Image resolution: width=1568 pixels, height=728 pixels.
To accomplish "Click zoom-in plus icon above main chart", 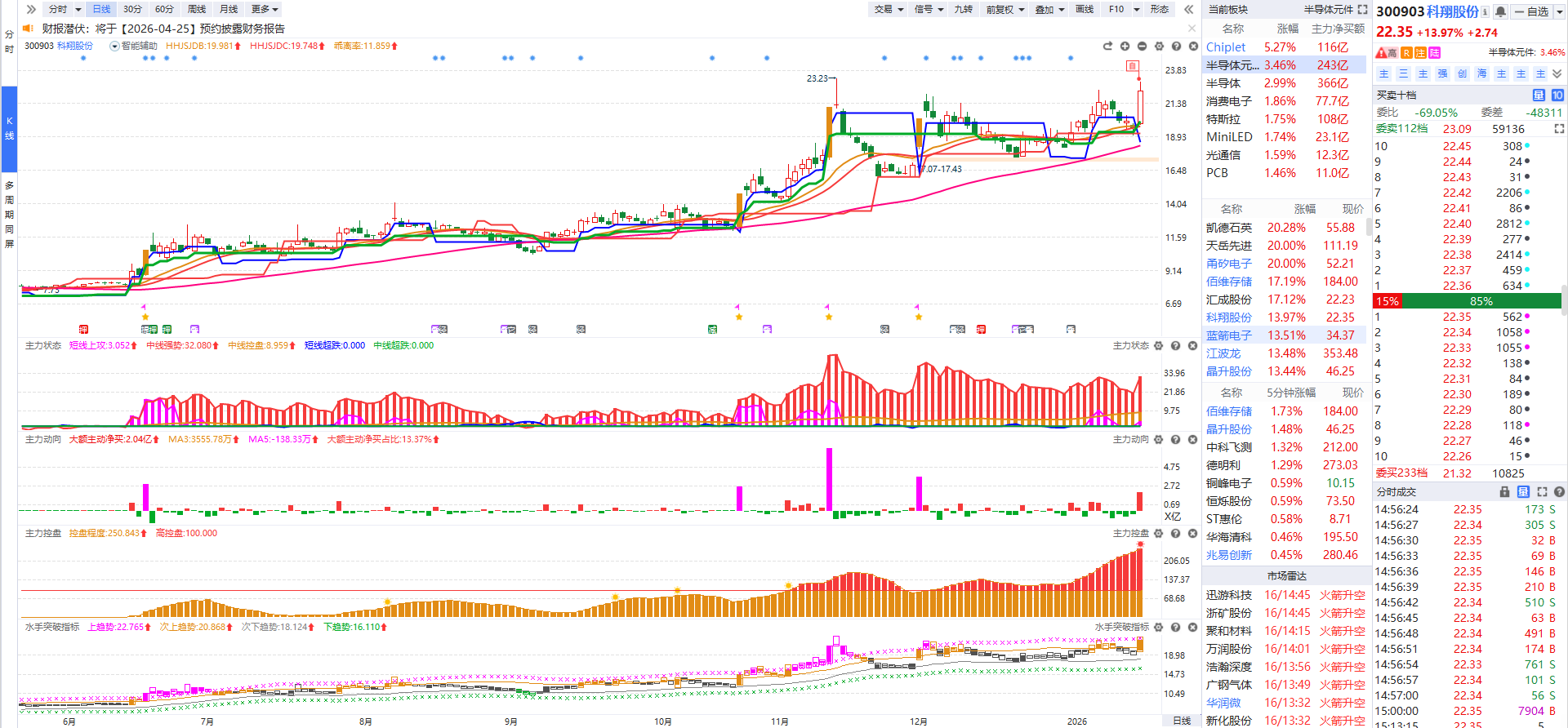I will click(x=1125, y=47).
